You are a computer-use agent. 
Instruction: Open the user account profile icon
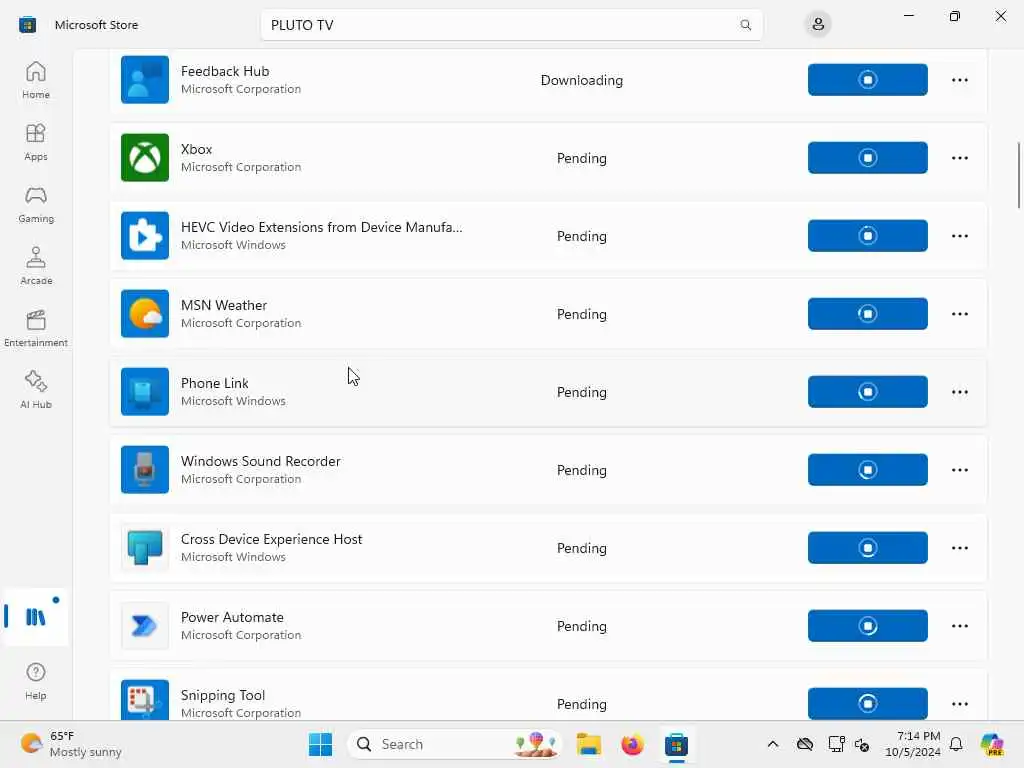(818, 25)
